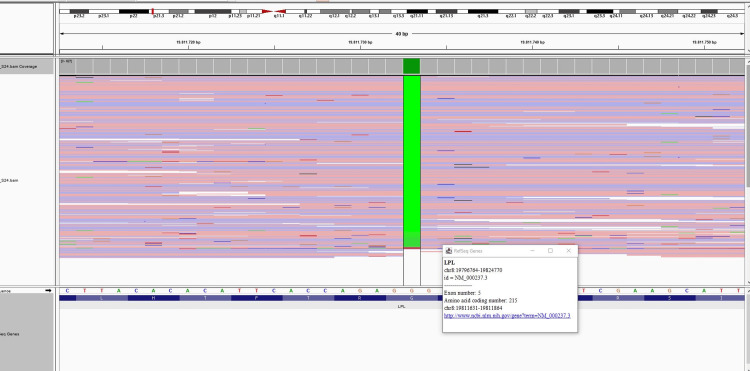Toggle the sequence strand direction arrow
This screenshot has height=371, width=750.
click(x=48, y=290)
